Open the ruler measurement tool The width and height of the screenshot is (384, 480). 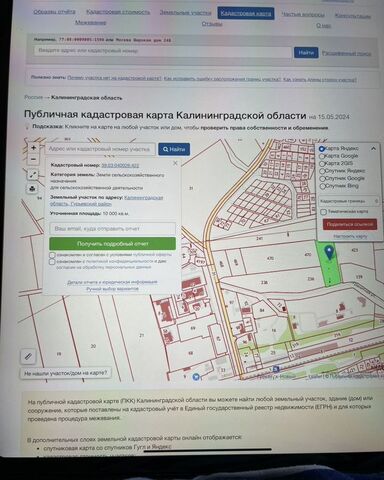tap(28, 356)
